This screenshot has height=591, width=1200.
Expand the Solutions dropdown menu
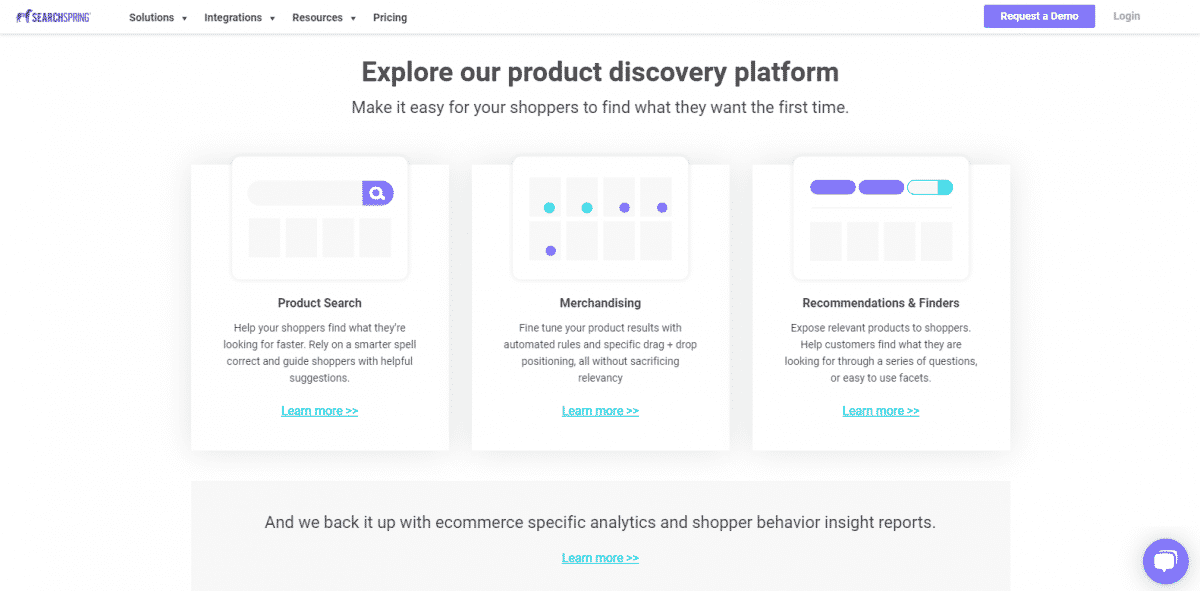click(x=158, y=17)
